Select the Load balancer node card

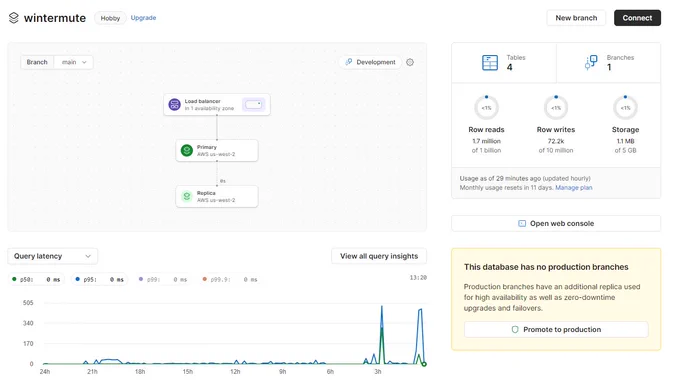pos(217,104)
